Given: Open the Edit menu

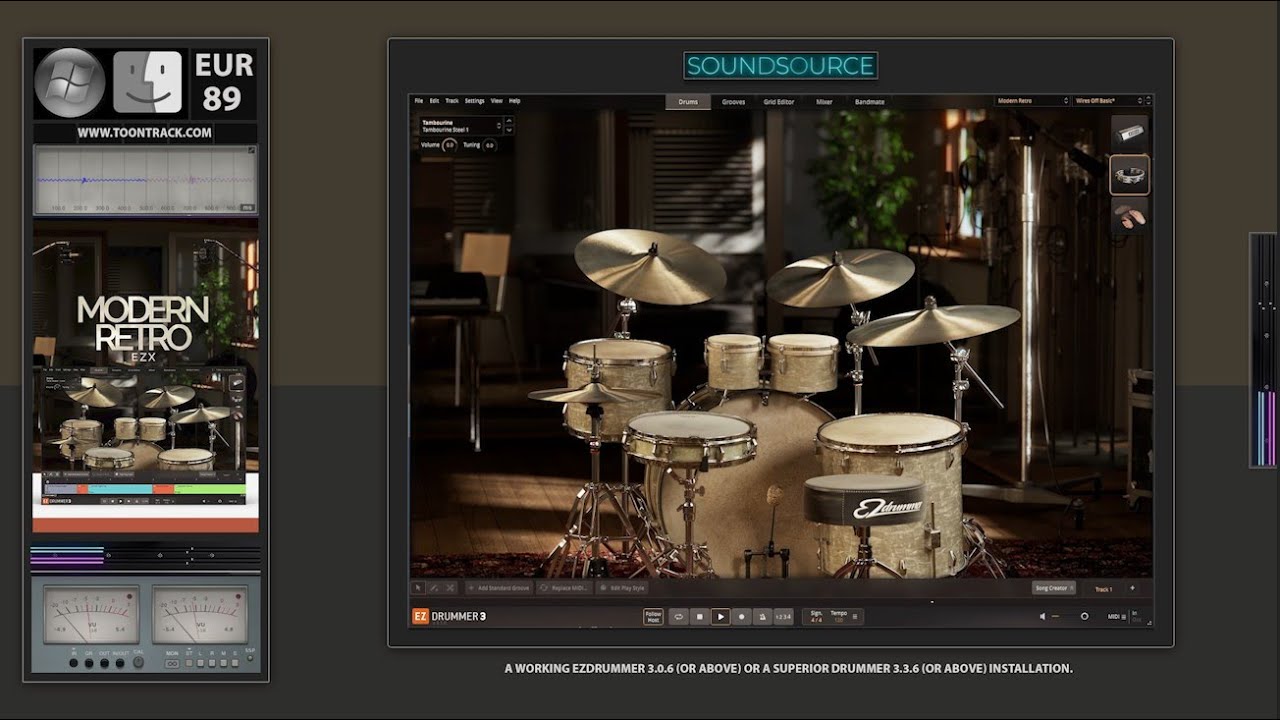Looking at the screenshot, I should (434, 101).
